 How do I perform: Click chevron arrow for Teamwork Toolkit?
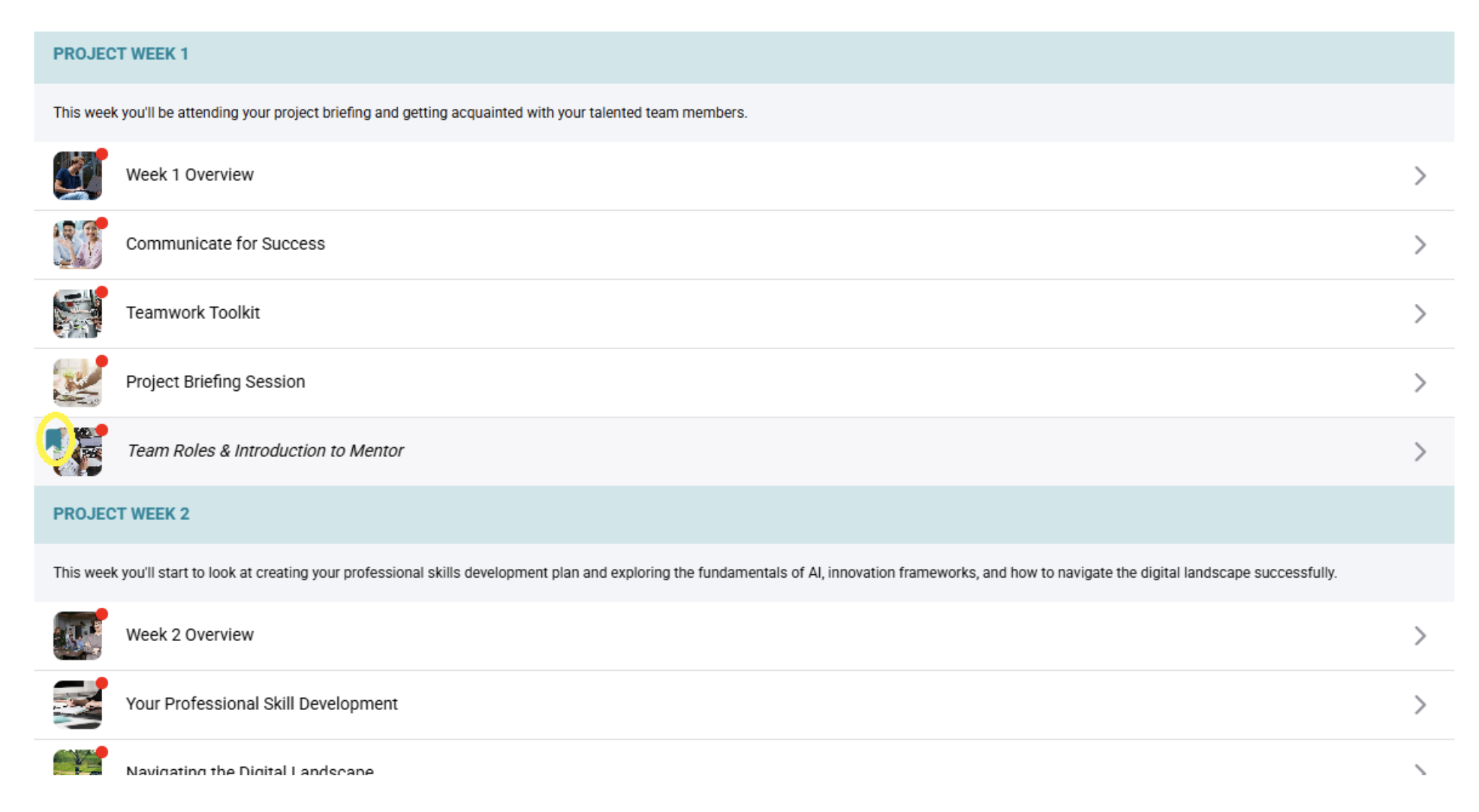coord(1419,314)
